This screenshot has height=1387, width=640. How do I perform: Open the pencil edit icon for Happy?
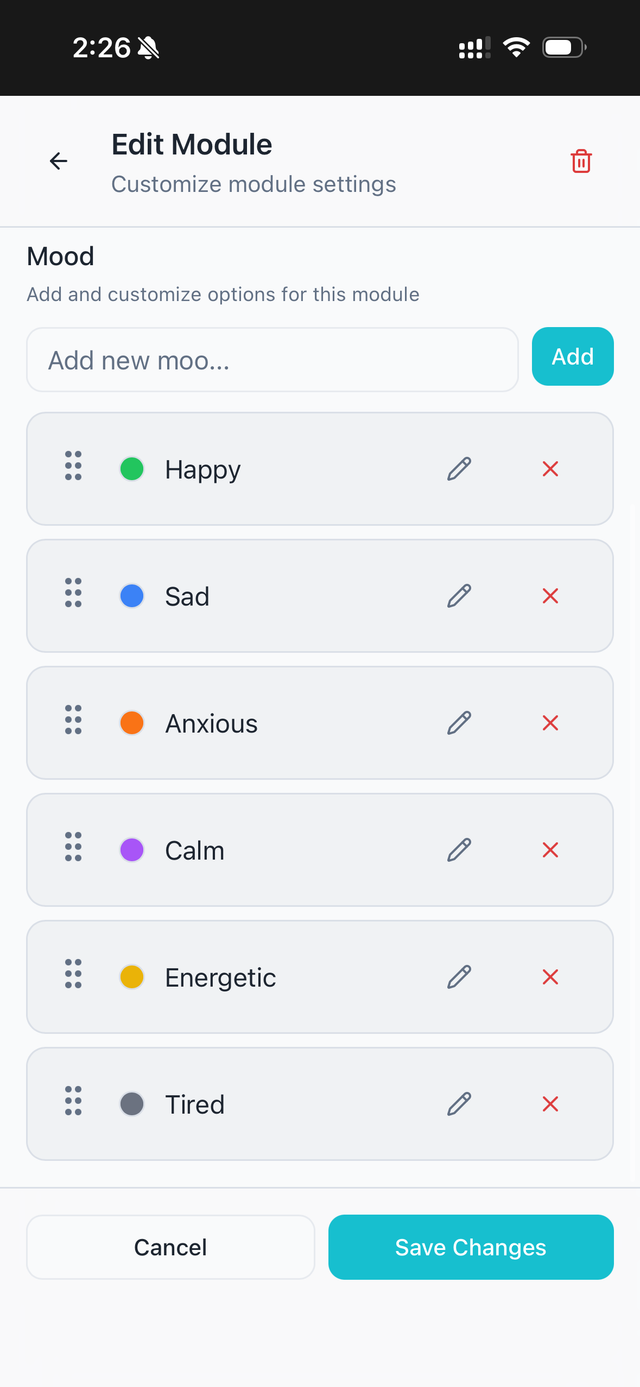pyautogui.click(x=459, y=468)
